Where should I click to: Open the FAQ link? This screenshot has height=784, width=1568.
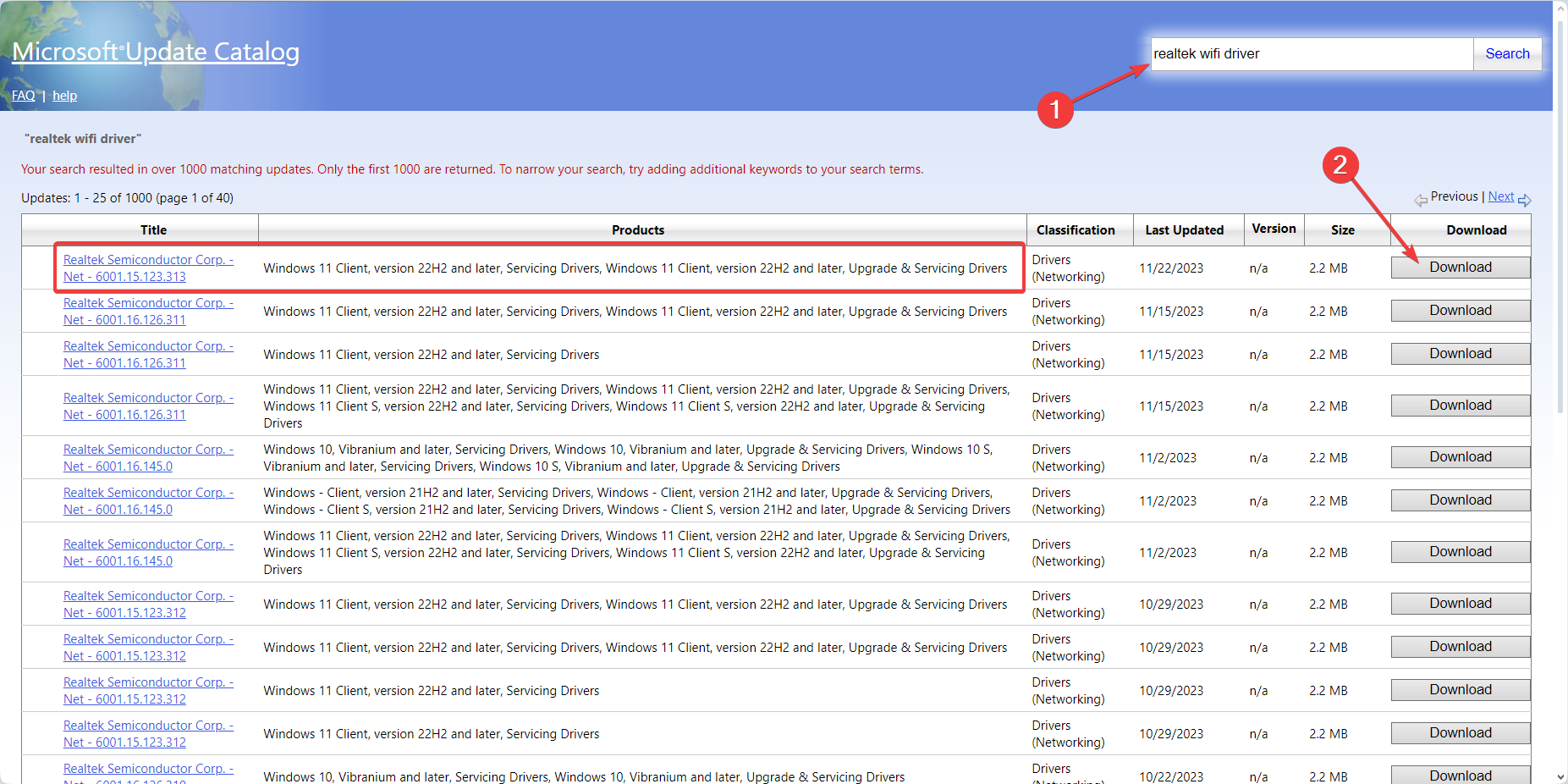click(x=24, y=96)
